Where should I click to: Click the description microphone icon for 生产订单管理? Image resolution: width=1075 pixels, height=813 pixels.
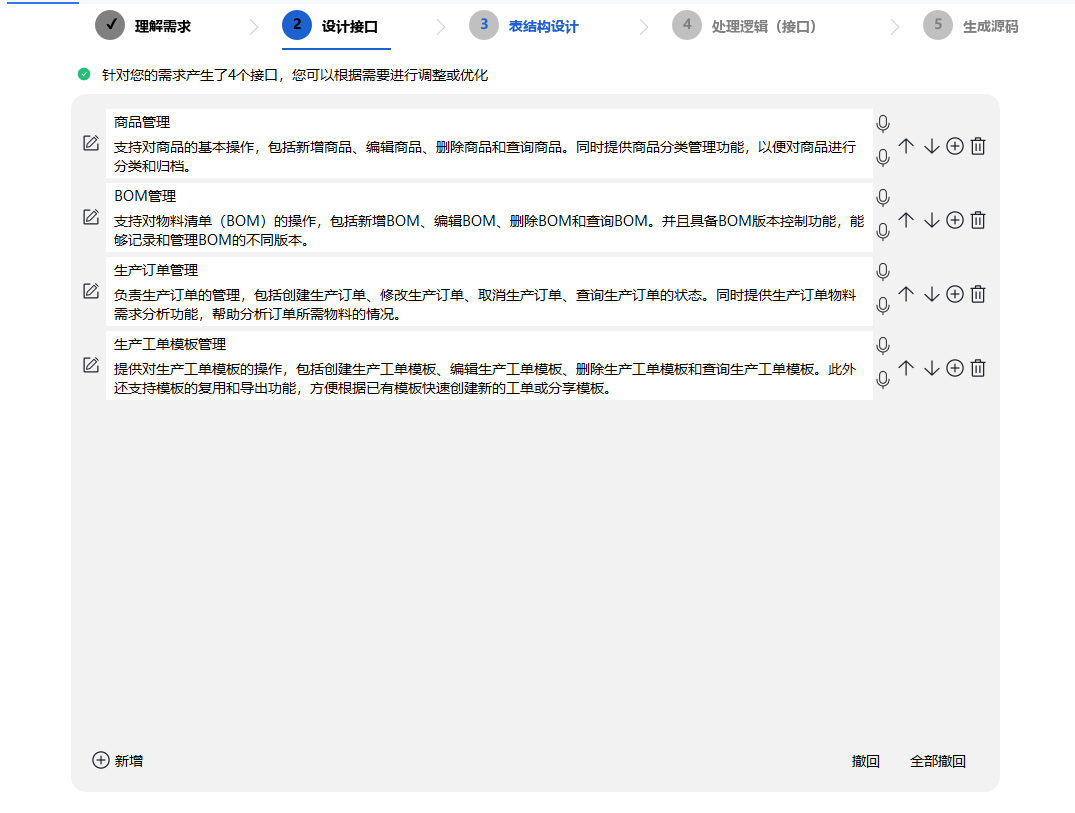click(x=883, y=306)
